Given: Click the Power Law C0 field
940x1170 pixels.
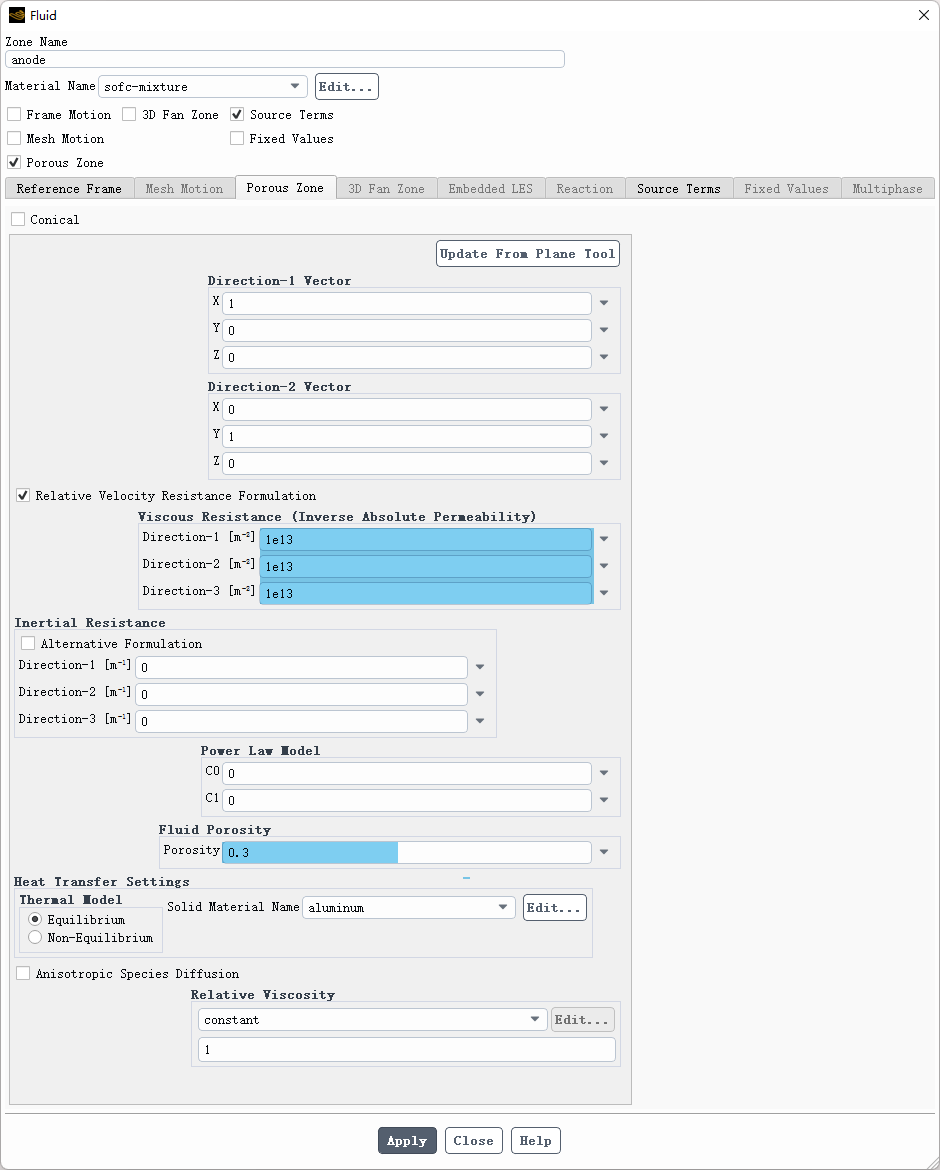Looking at the screenshot, I should click(407, 773).
